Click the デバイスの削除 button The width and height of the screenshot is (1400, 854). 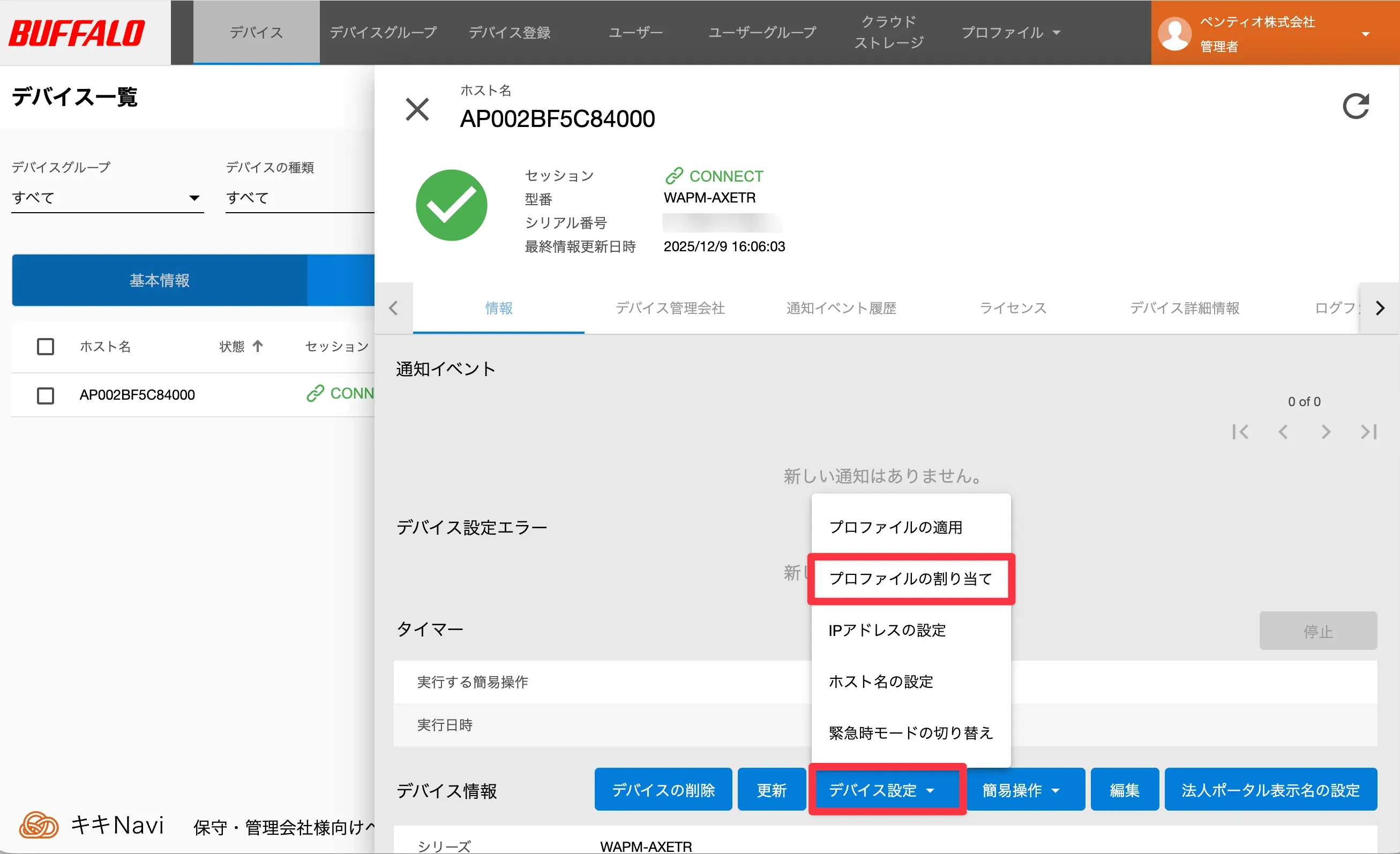click(x=663, y=790)
